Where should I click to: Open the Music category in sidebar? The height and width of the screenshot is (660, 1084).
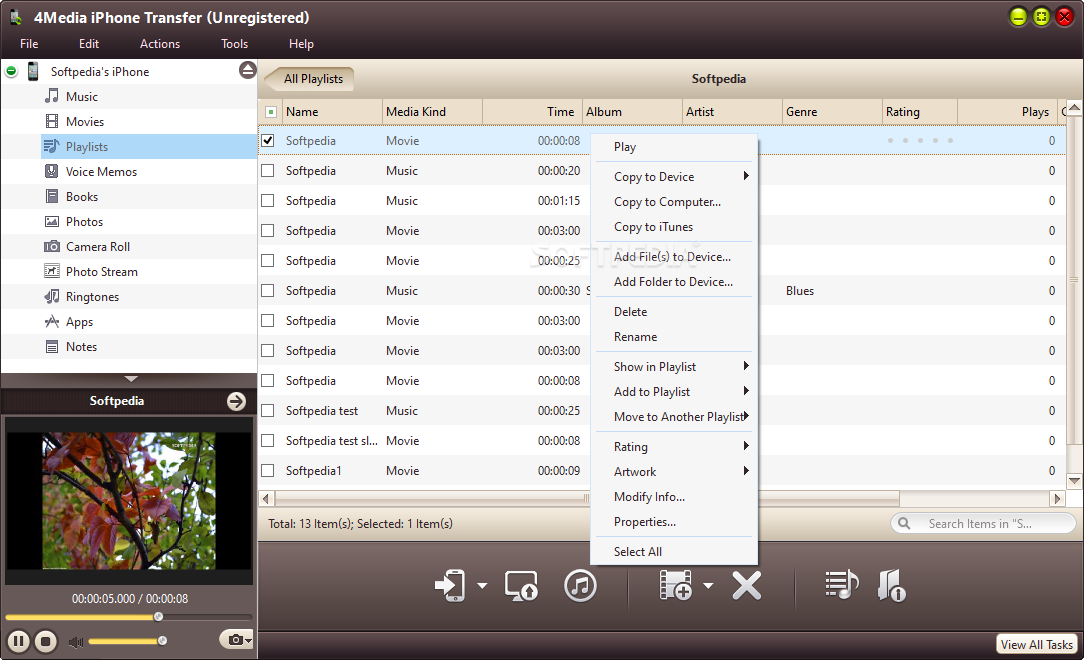pyautogui.click(x=81, y=97)
